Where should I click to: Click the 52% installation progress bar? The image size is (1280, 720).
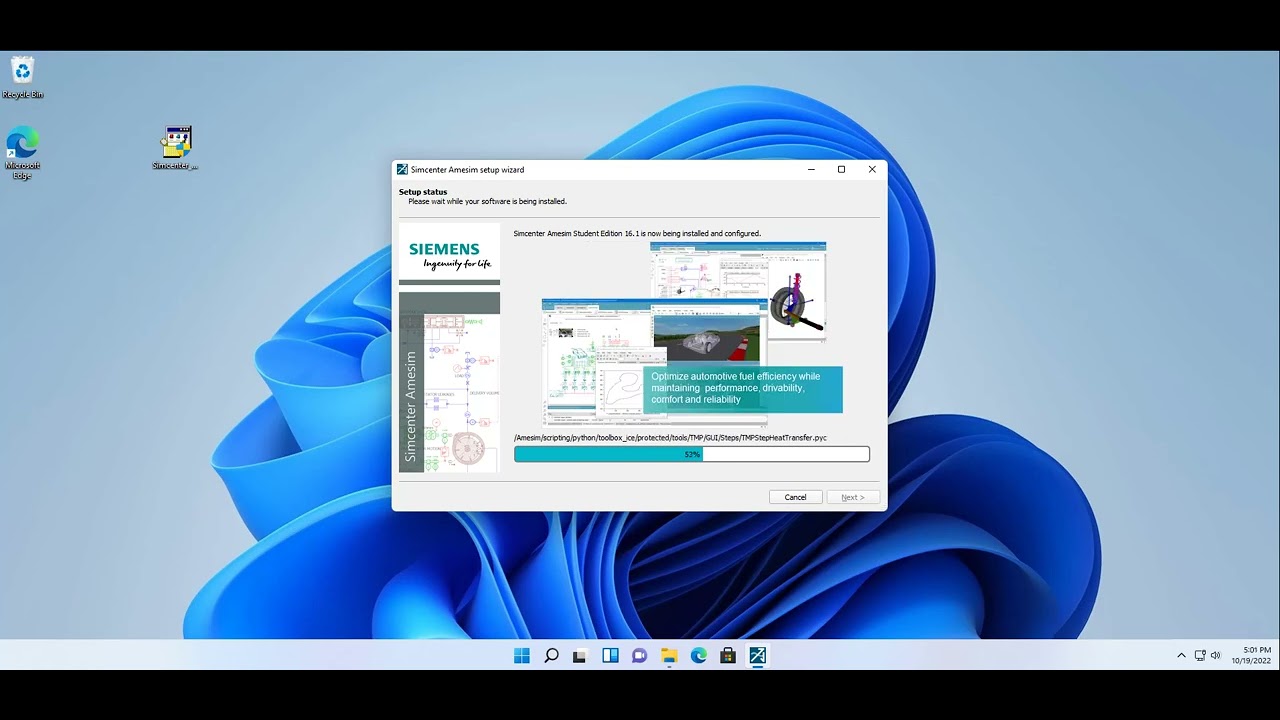[692, 454]
